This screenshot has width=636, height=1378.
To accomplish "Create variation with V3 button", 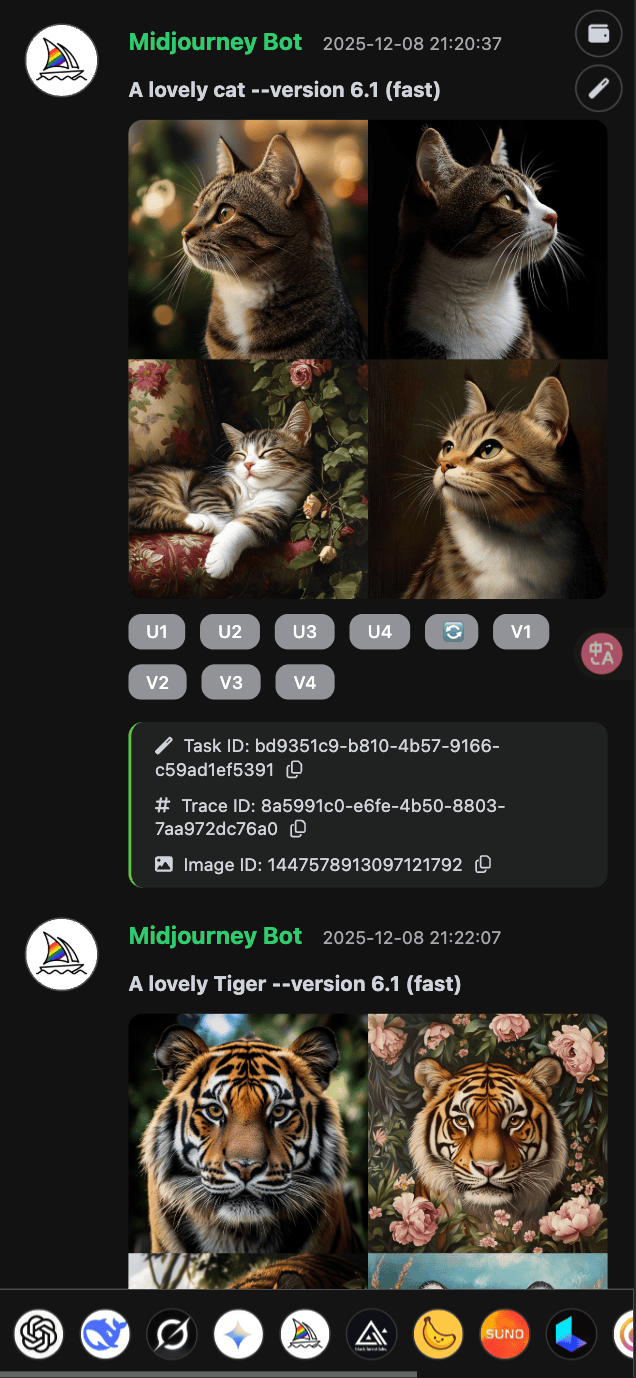I will 231,682.
